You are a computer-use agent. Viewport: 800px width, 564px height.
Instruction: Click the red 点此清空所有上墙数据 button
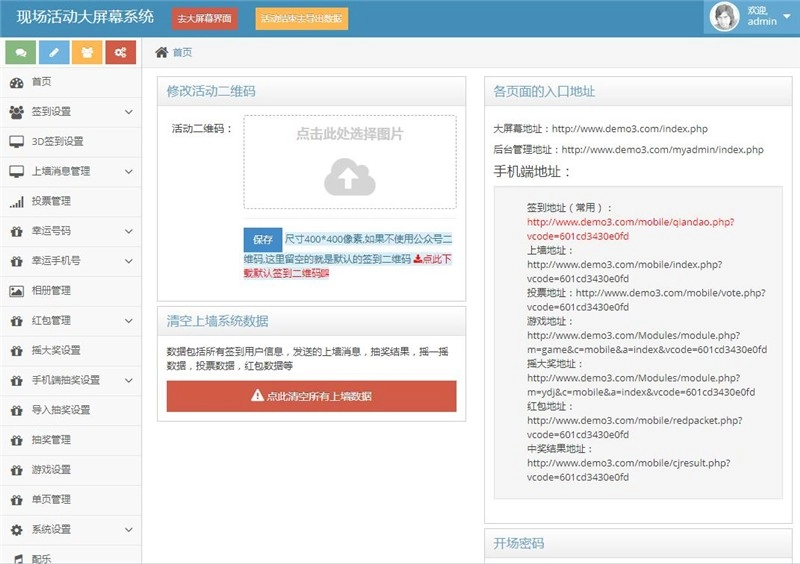coord(311,396)
